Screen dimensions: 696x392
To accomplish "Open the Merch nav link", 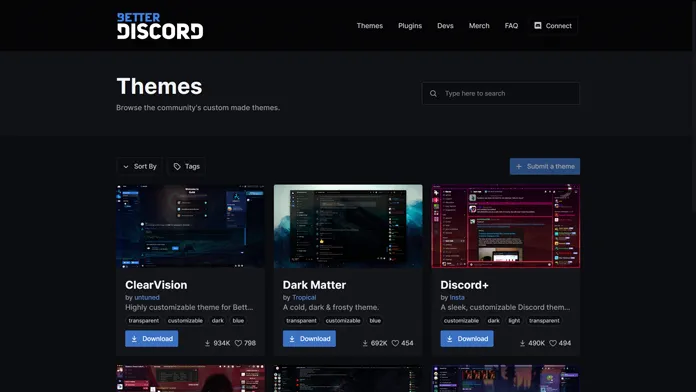I will click(x=479, y=26).
